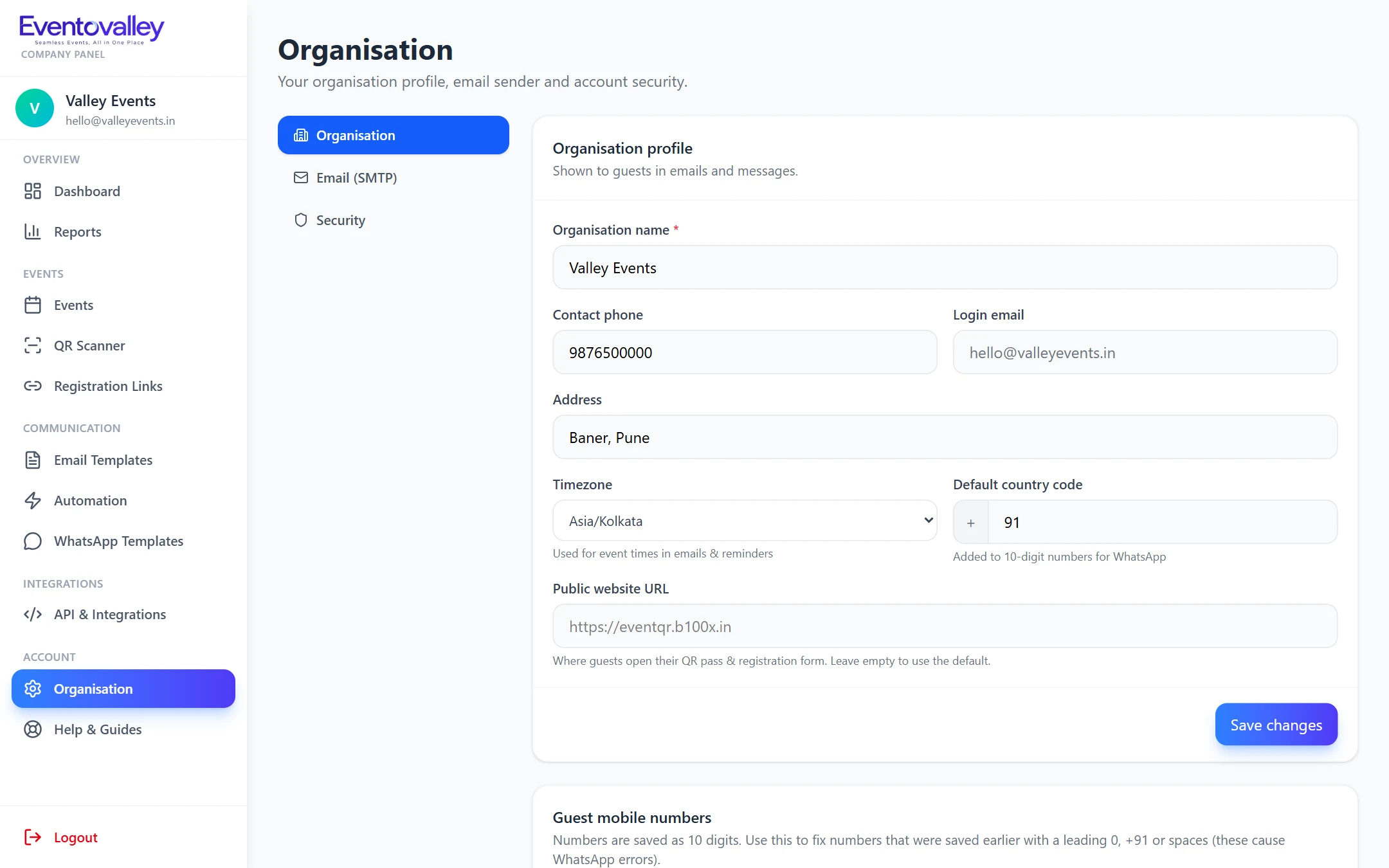This screenshot has width=1389, height=868.
Task: Click the Help & Guides lifebuoy icon
Action: coord(33,729)
